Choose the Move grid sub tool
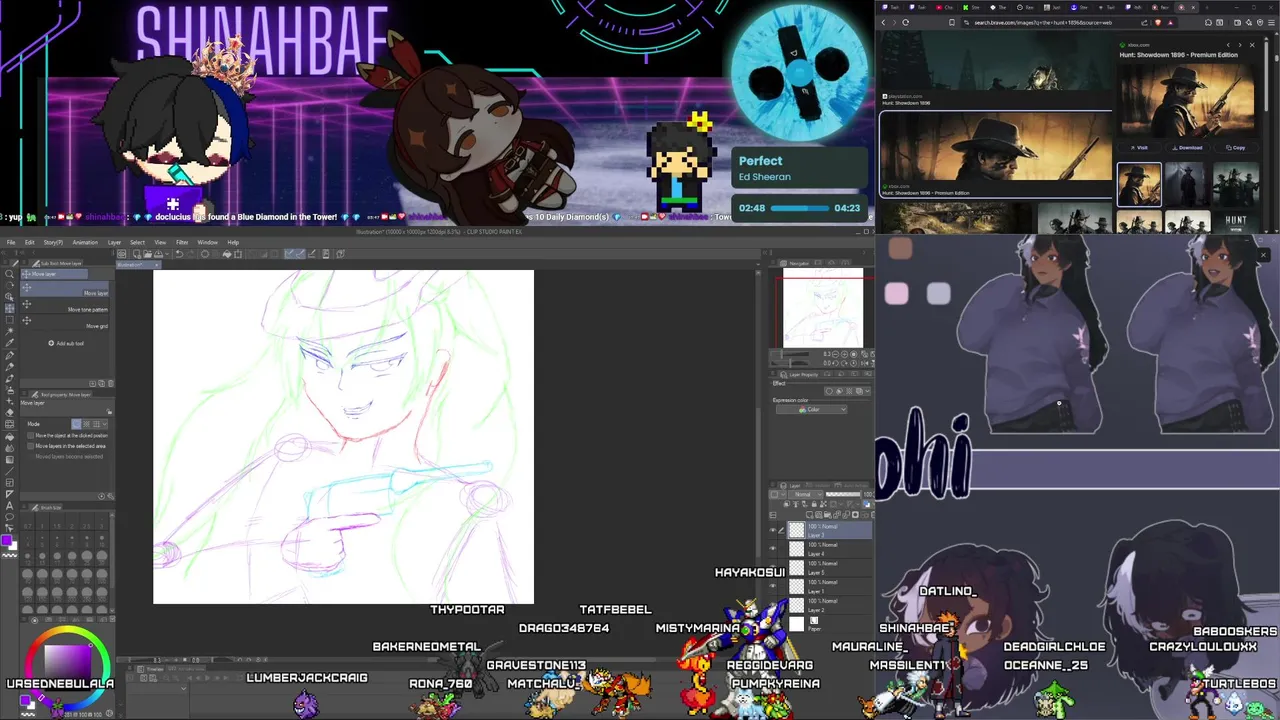The image size is (1280, 720). click(65, 322)
